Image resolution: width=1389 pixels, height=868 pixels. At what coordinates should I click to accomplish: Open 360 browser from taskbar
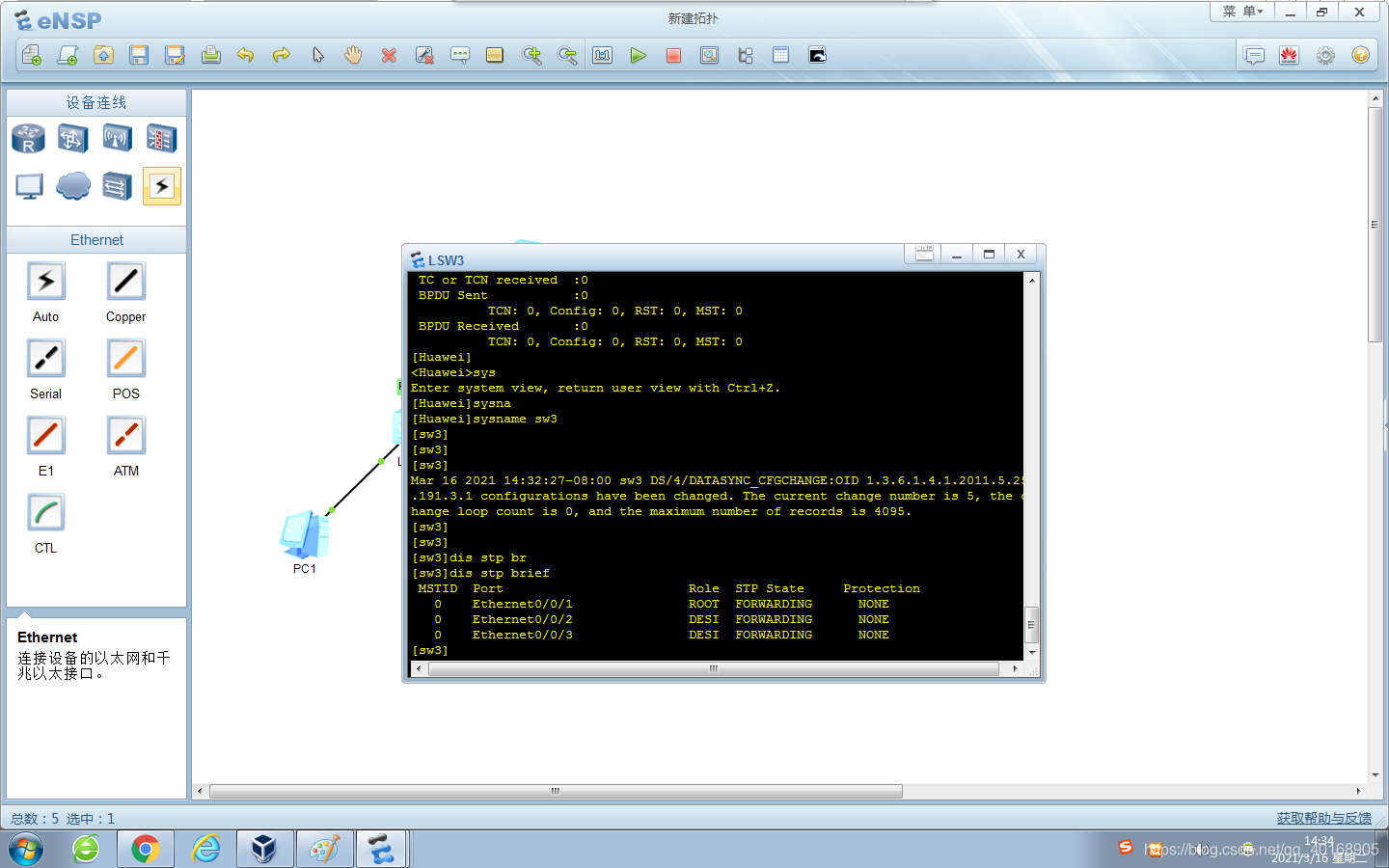[86, 849]
